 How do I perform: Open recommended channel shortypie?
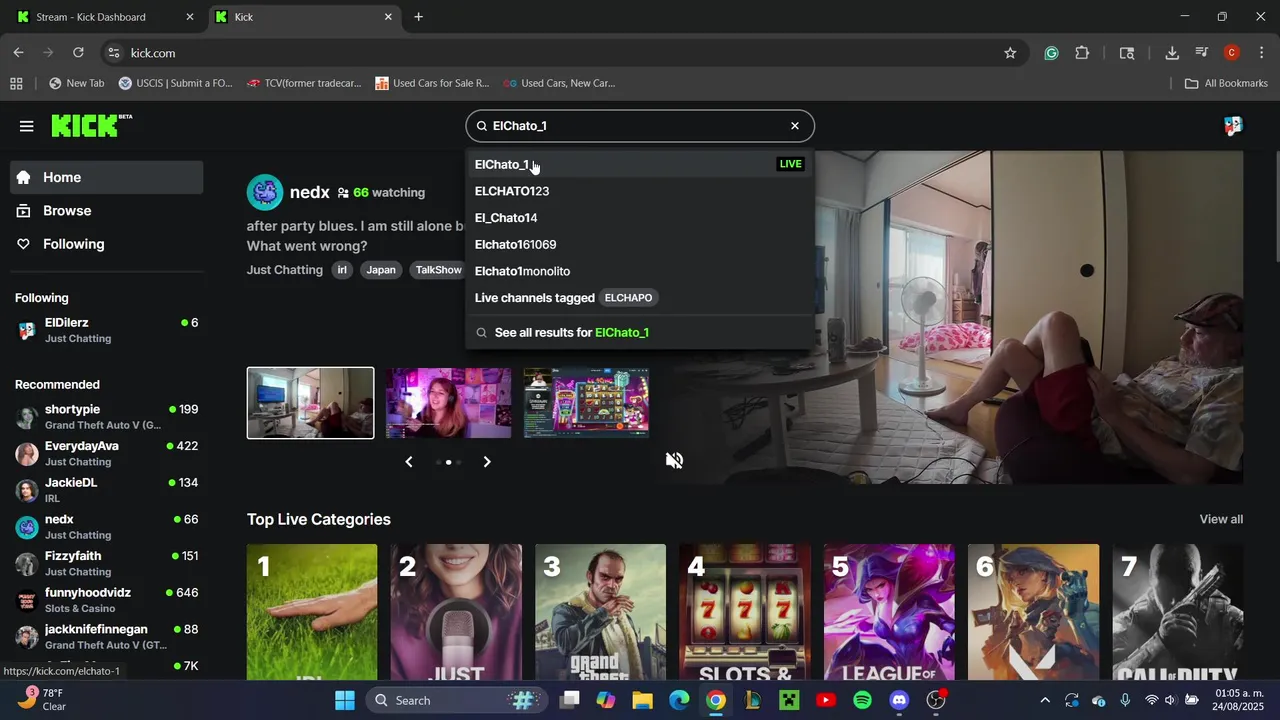107,417
